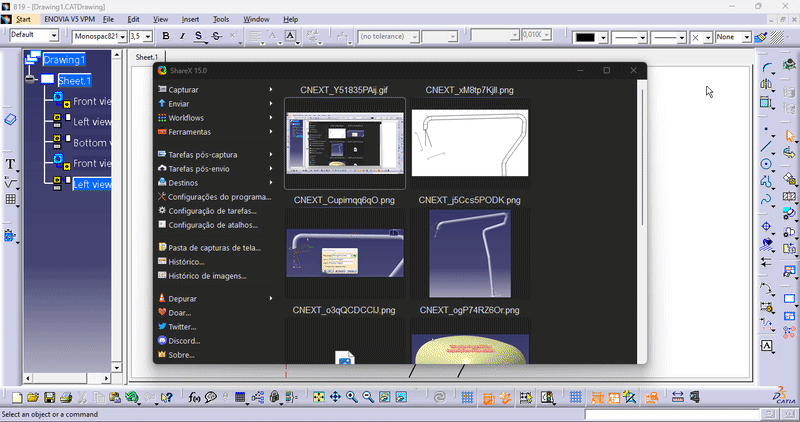Image resolution: width=800 pixels, height=422 pixels.
Task: Open the Formula f(x) tool
Action: click(x=194, y=398)
